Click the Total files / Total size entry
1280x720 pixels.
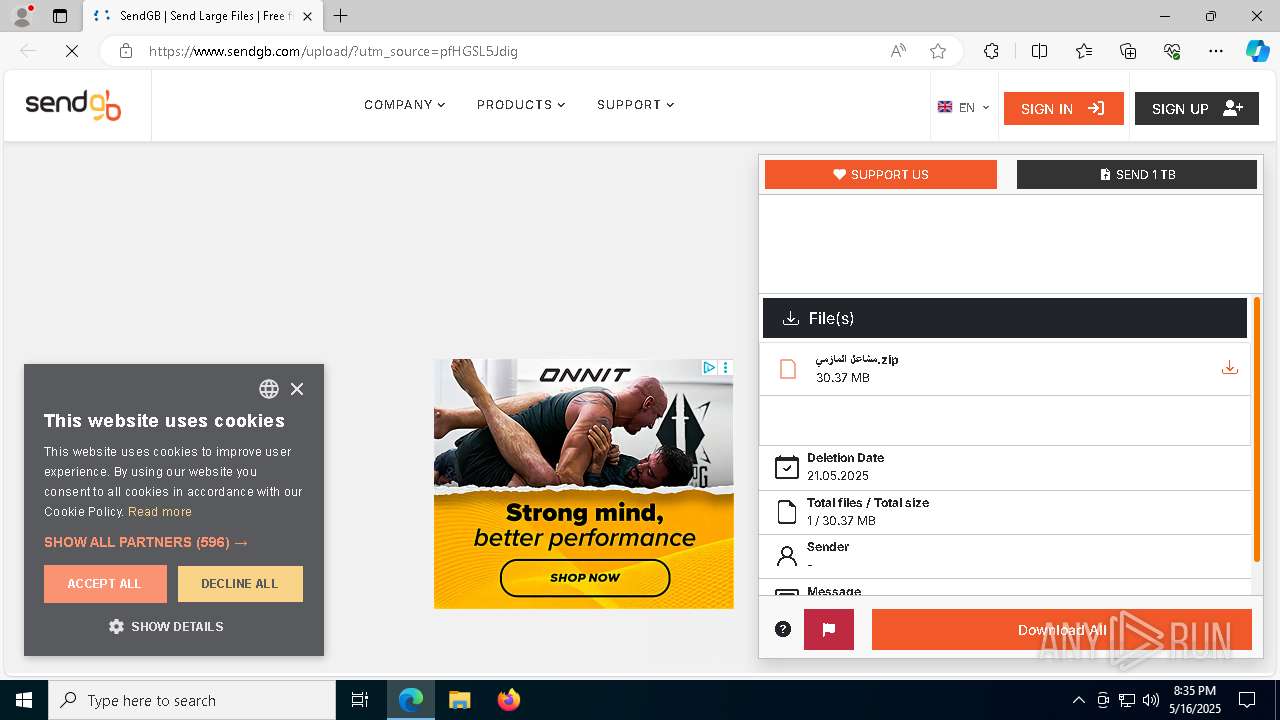(x=1005, y=512)
